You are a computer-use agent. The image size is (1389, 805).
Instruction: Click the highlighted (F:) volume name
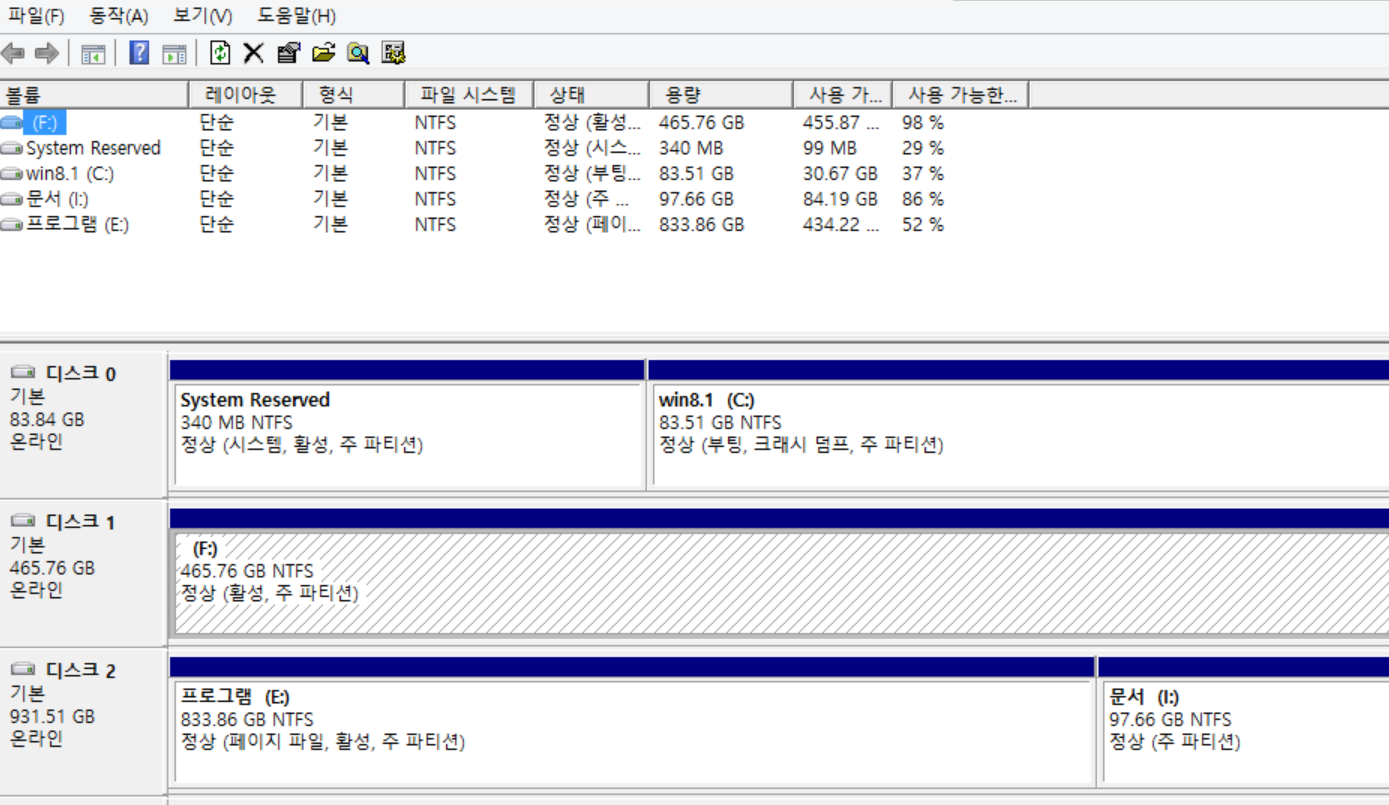45,123
